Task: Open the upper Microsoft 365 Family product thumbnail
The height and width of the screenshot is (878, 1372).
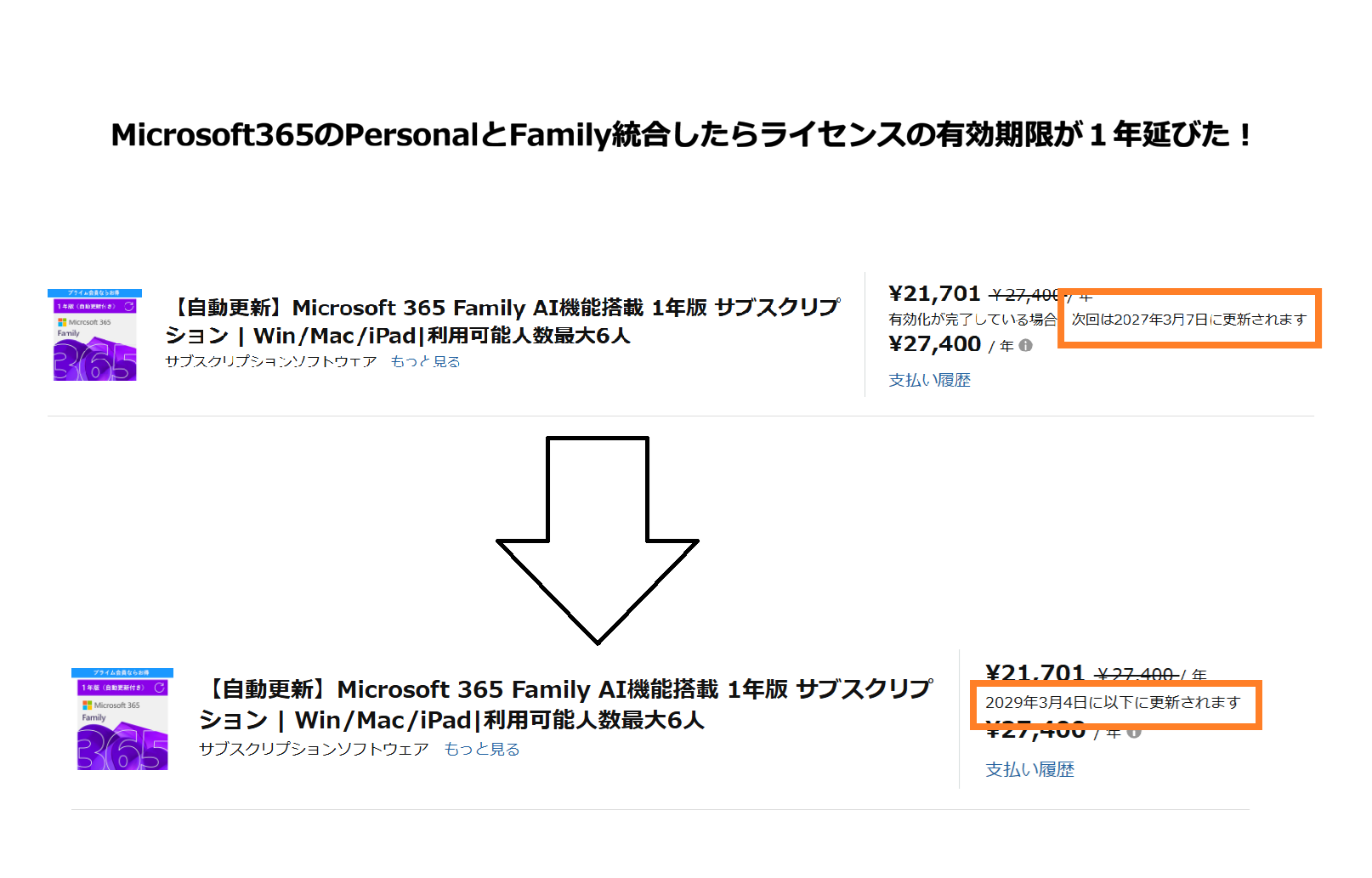Action: point(94,335)
